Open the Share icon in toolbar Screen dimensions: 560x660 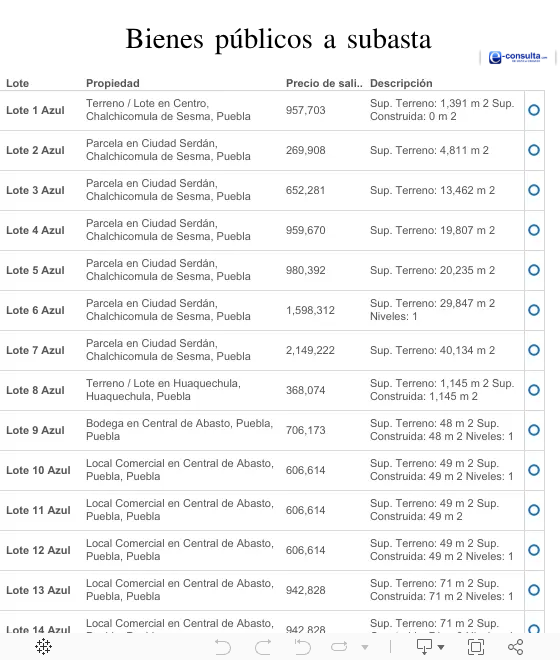515,647
